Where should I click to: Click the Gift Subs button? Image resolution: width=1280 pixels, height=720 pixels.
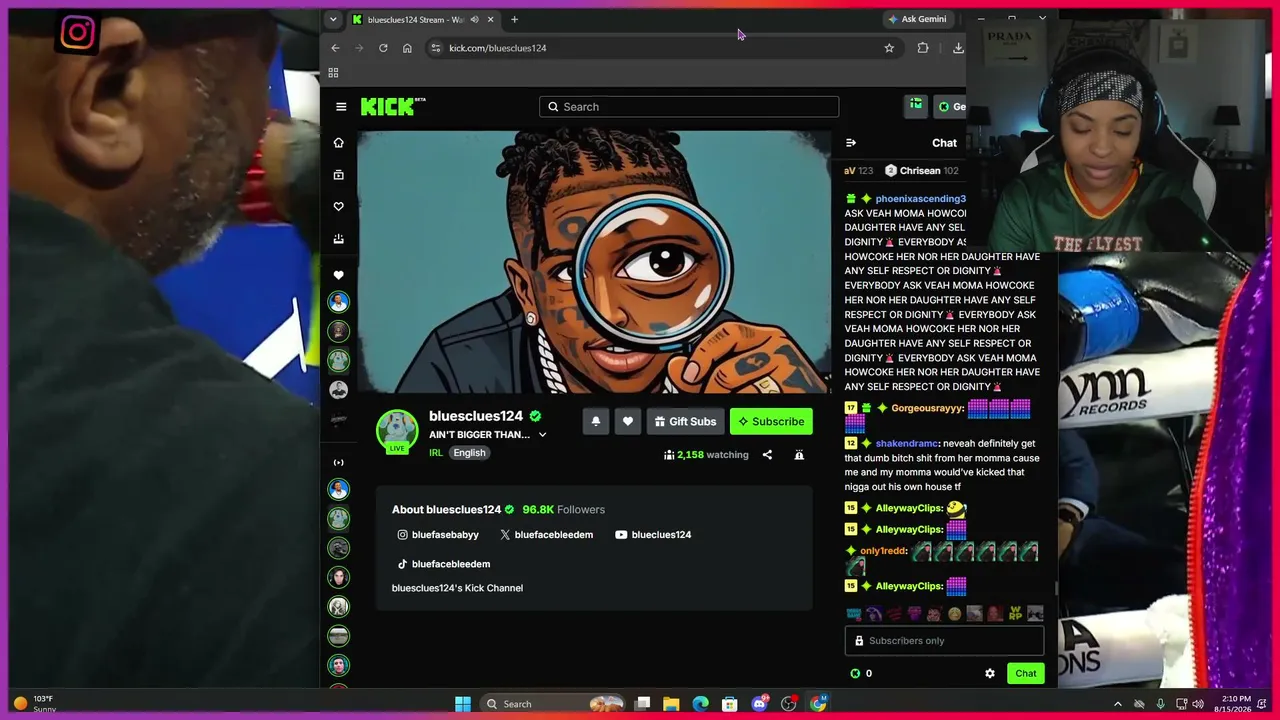click(x=685, y=422)
